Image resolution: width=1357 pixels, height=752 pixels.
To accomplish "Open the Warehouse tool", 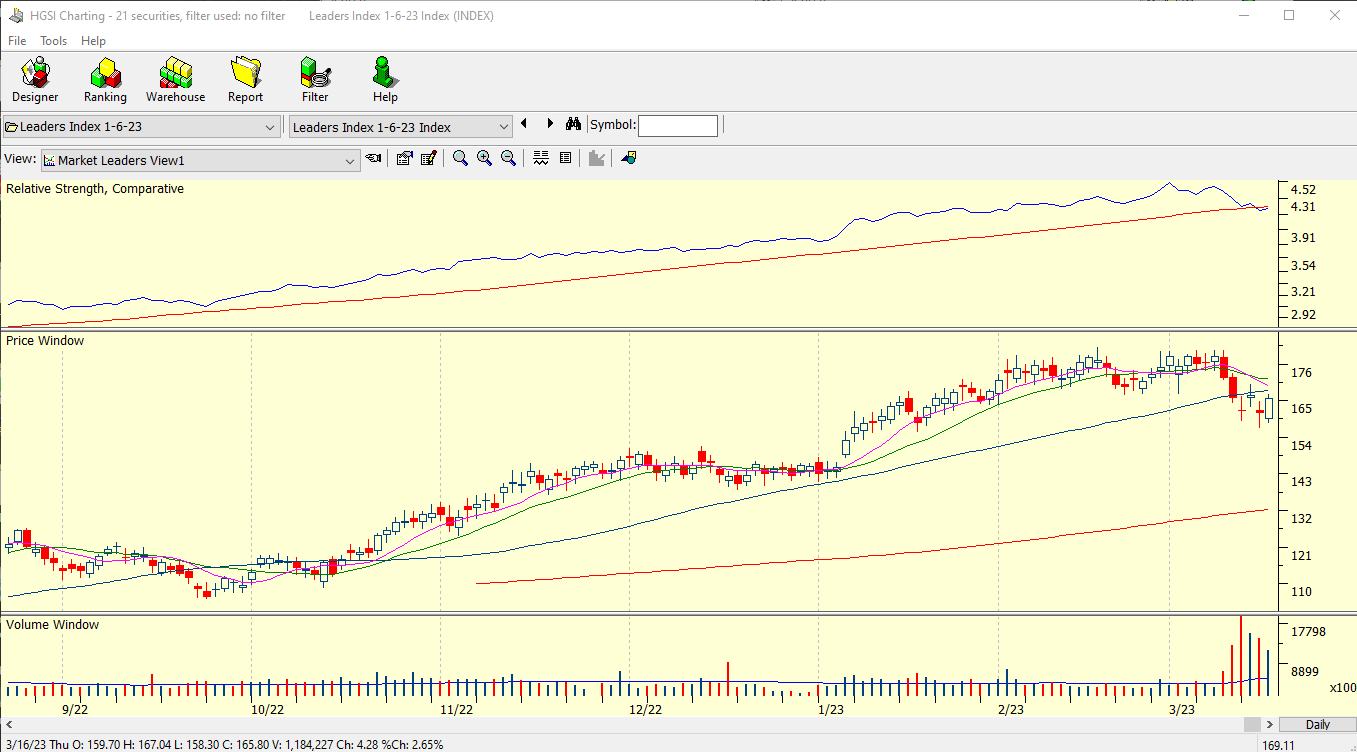I will (175, 80).
